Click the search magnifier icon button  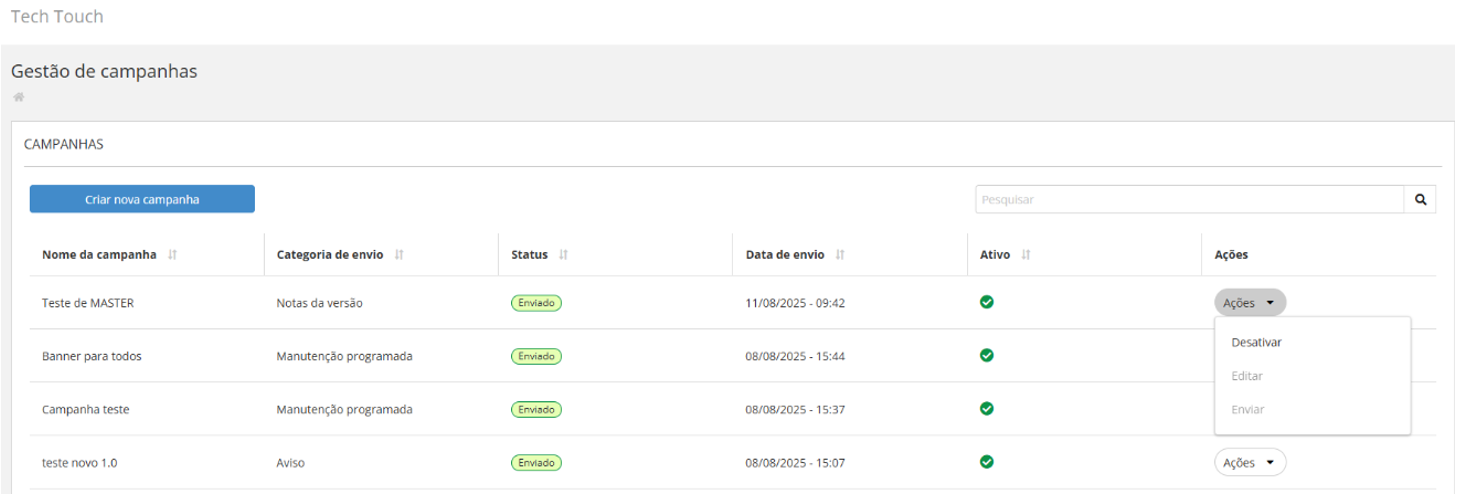coord(1420,199)
